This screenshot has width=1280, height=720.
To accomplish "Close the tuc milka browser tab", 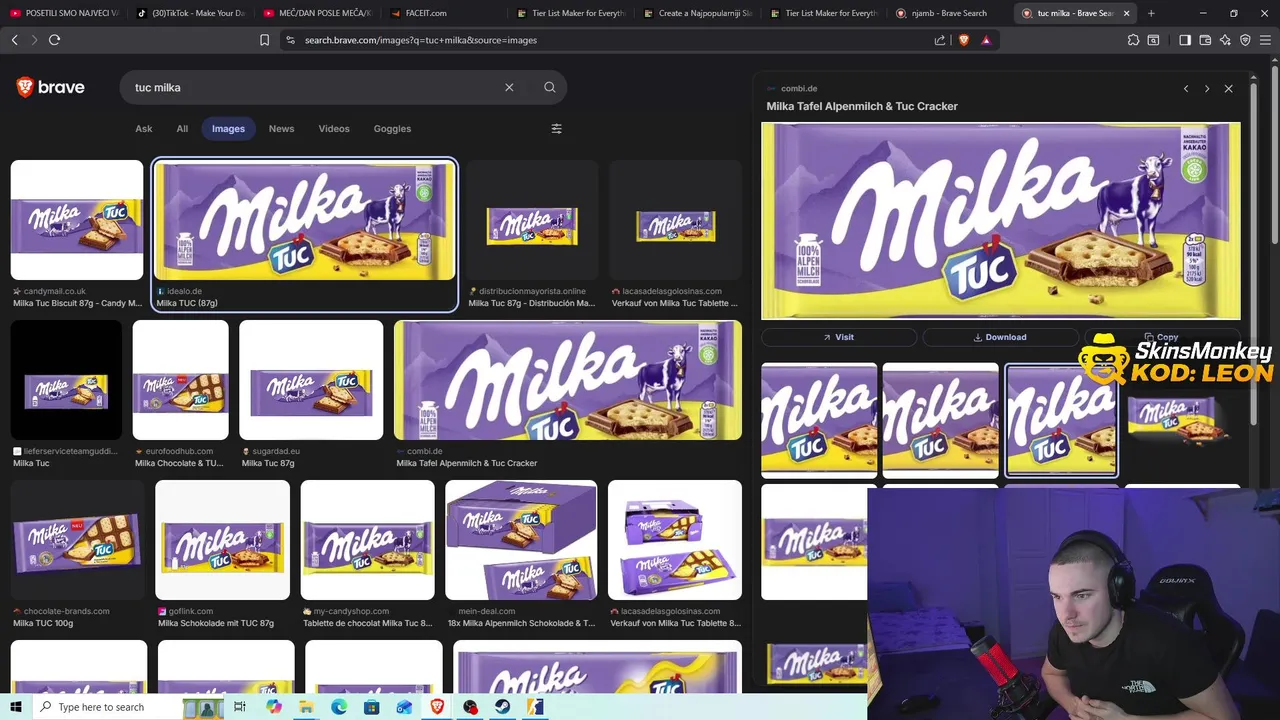I will [x=1127, y=13].
